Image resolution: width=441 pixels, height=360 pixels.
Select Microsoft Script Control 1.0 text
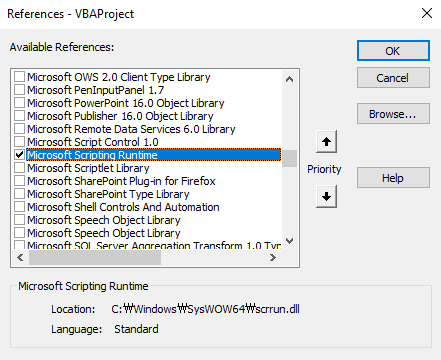[93, 142]
